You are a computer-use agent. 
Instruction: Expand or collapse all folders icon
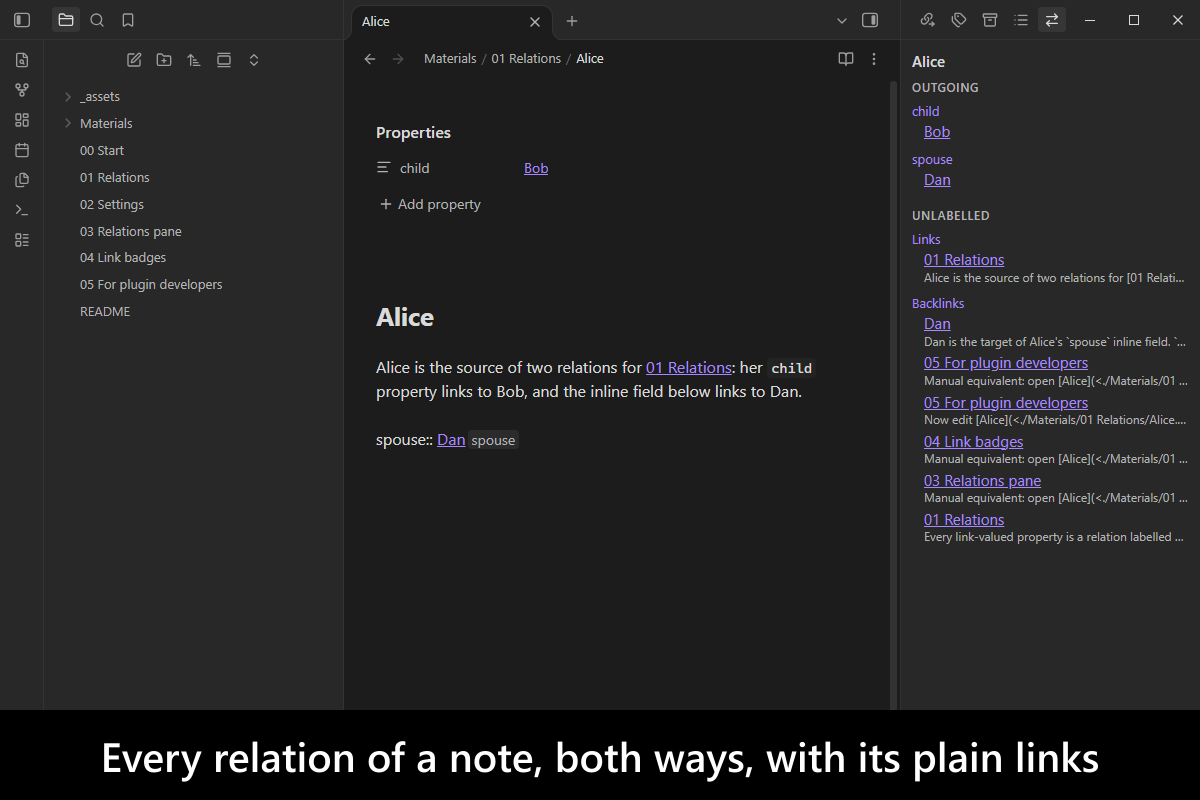click(254, 60)
